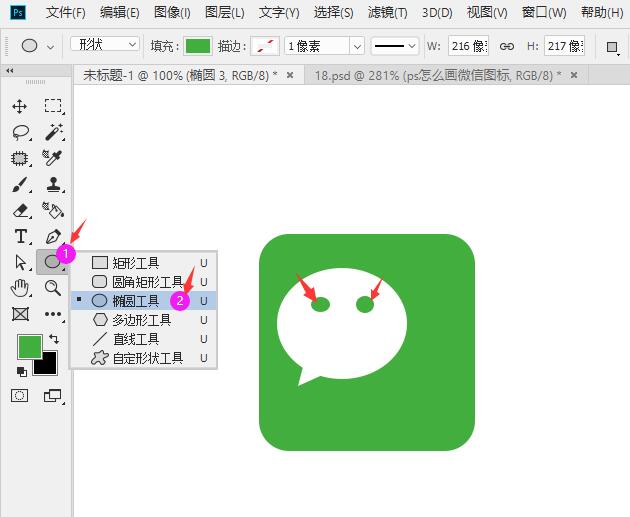
Task: Open the 窗口(W) menu
Action: pyautogui.click(x=544, y=12)
